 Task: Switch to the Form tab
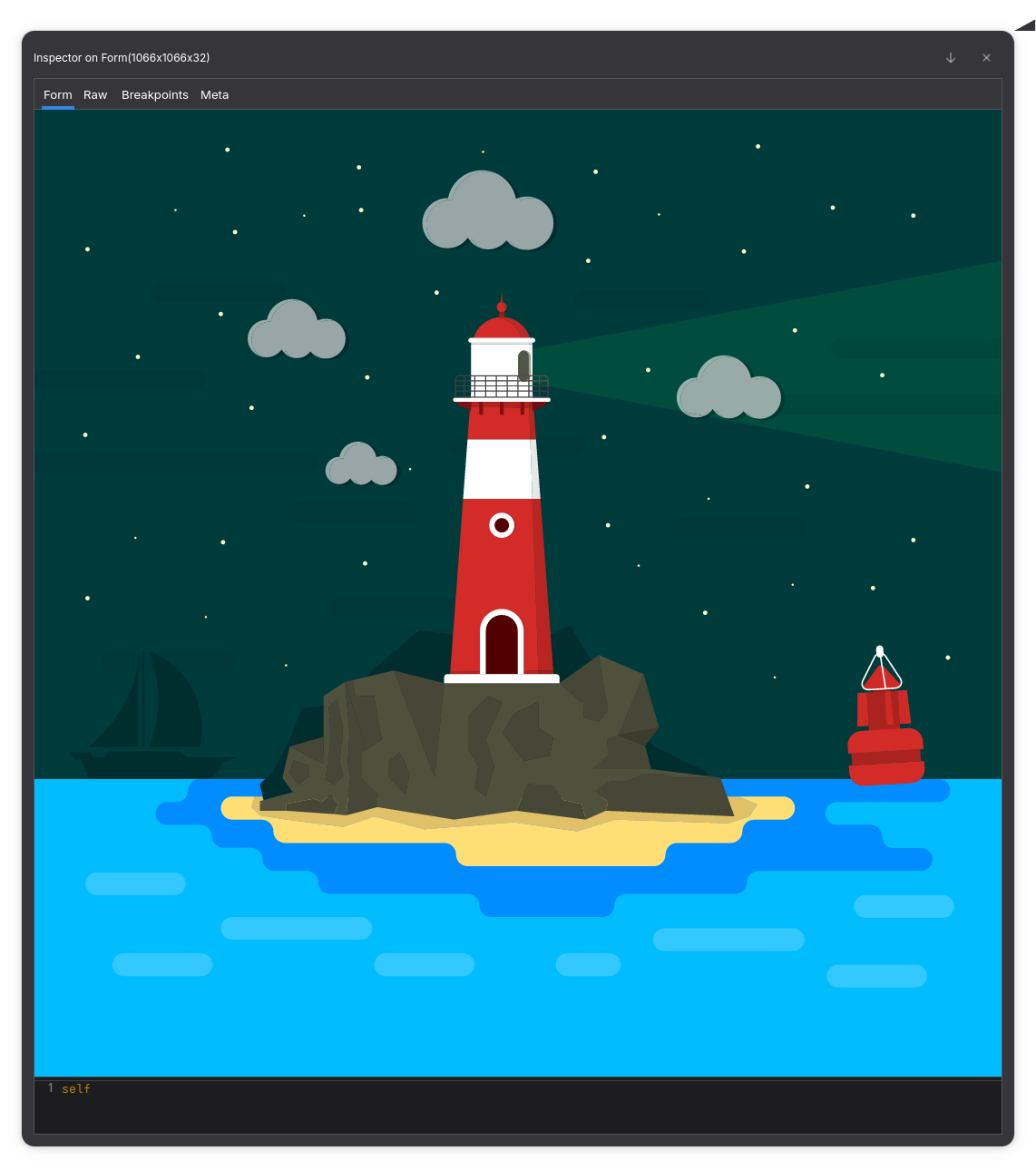tap(57, 95)
